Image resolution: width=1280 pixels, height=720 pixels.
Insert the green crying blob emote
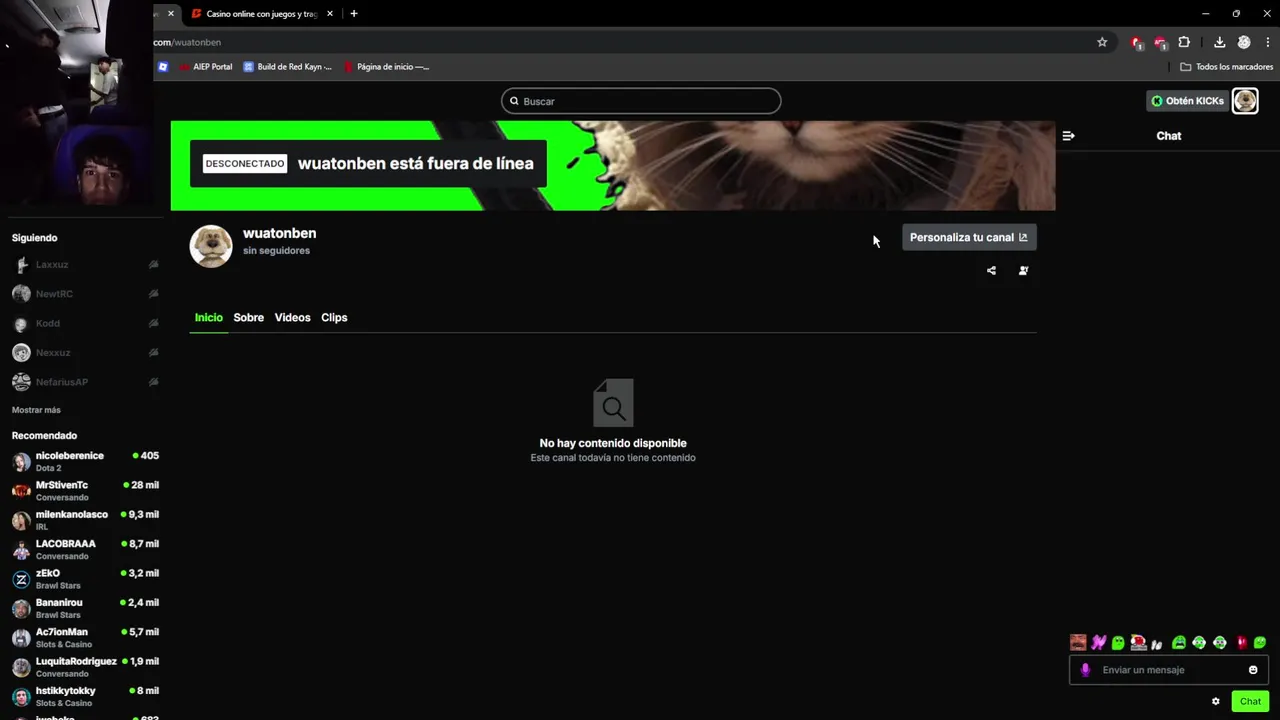point(1179,643)
